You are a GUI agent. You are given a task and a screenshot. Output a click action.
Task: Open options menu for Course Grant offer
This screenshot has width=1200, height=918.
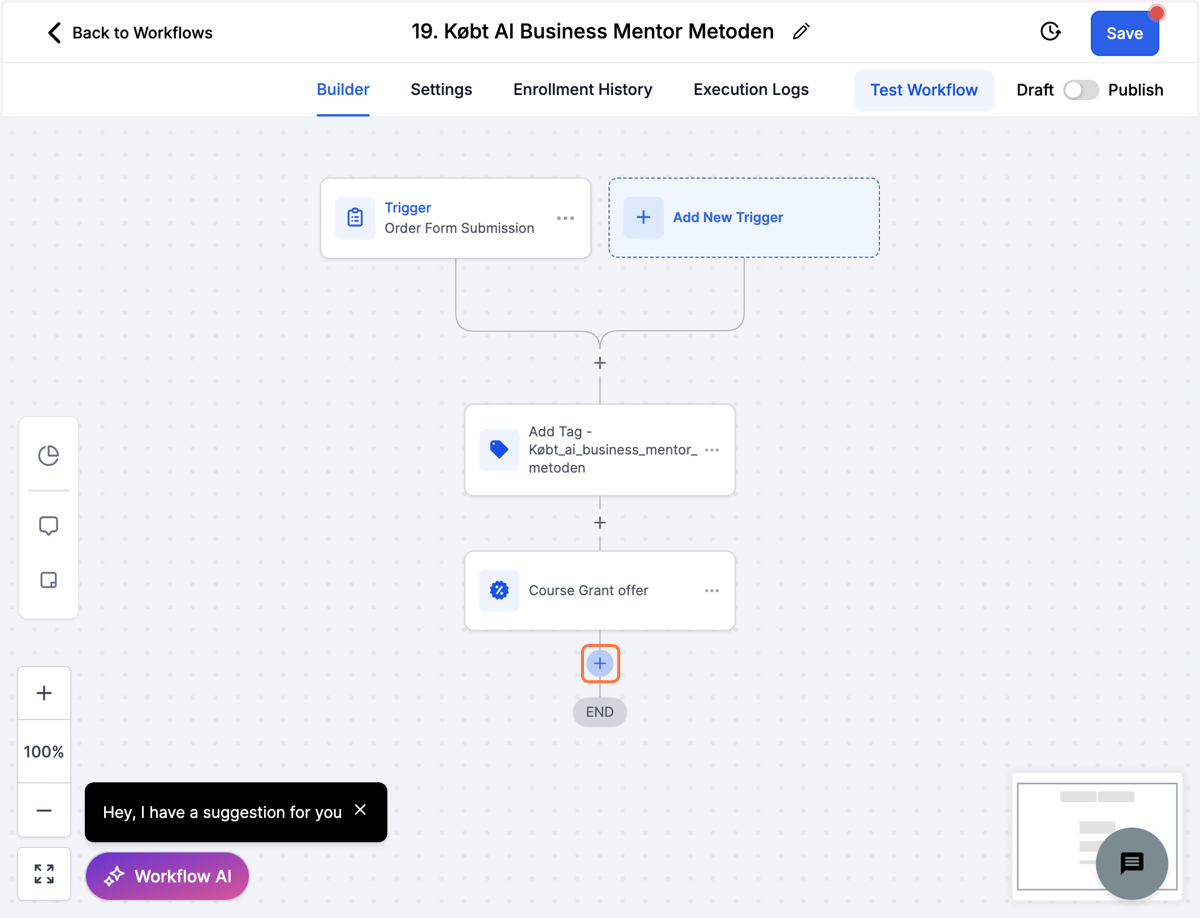(x=712, y=591)
